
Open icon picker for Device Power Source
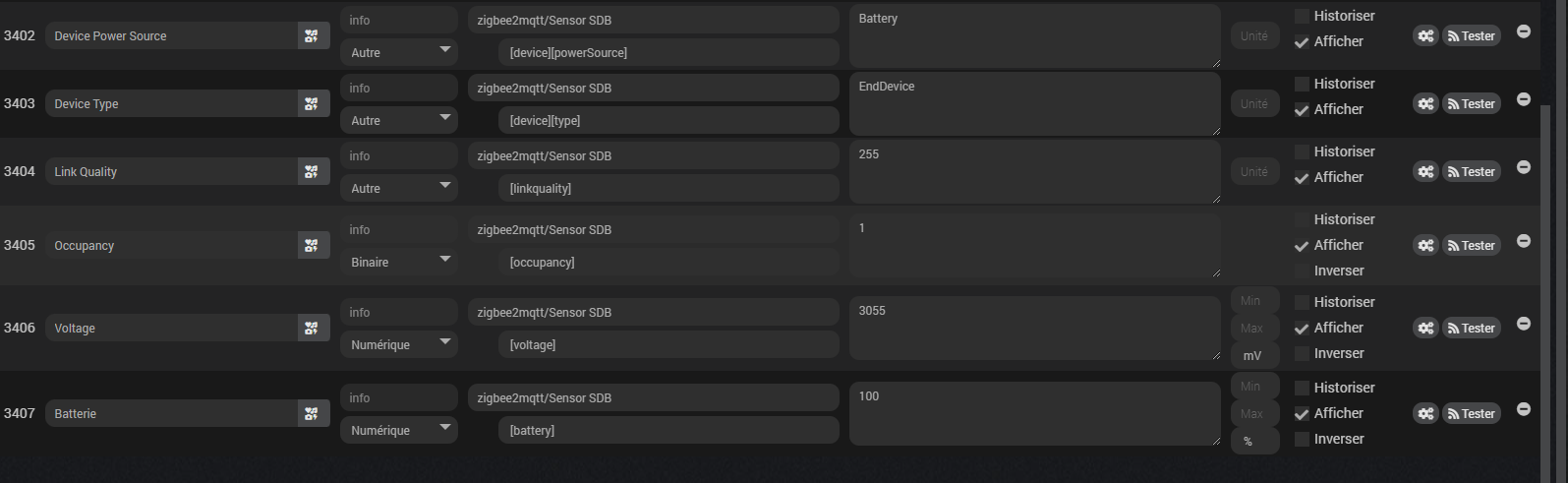[x=312, y=36]
